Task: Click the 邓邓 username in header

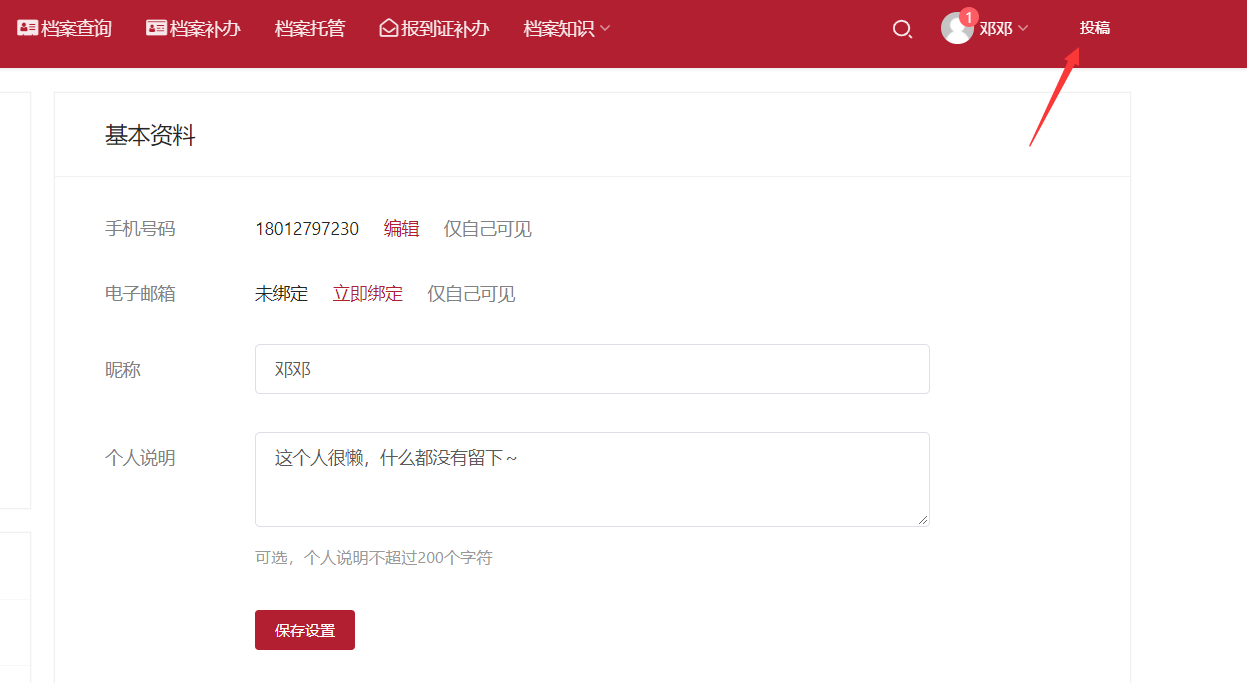Action: click(995, 29)
